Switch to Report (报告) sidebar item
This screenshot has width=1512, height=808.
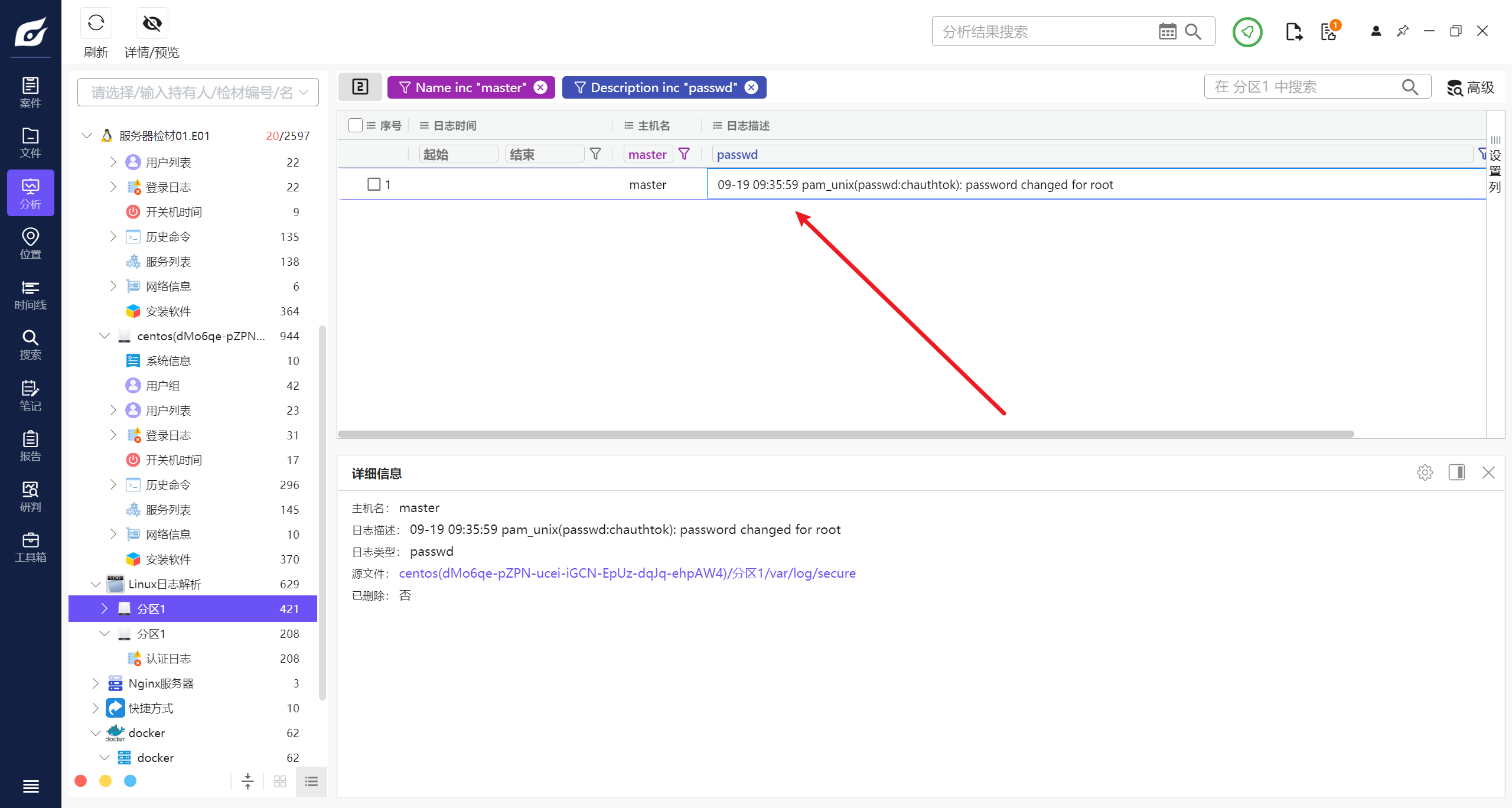tap(30, 446)
